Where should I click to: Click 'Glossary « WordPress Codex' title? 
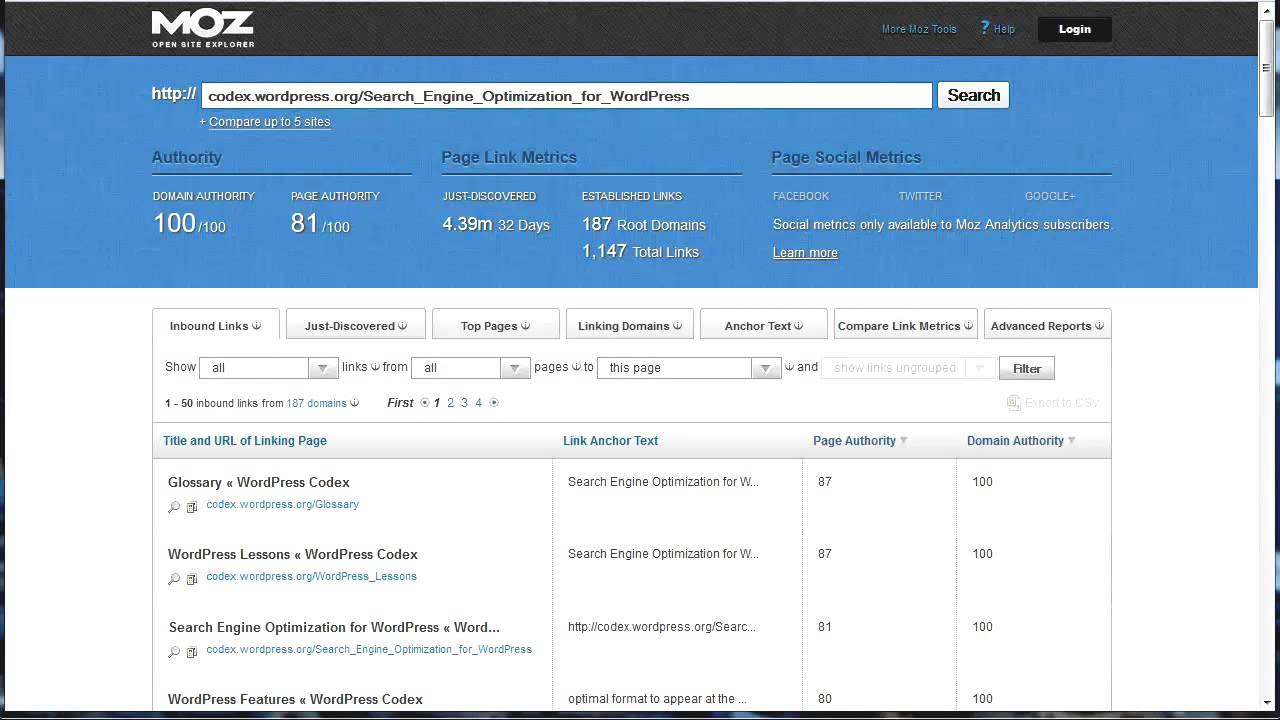click(x=259, y=482)
